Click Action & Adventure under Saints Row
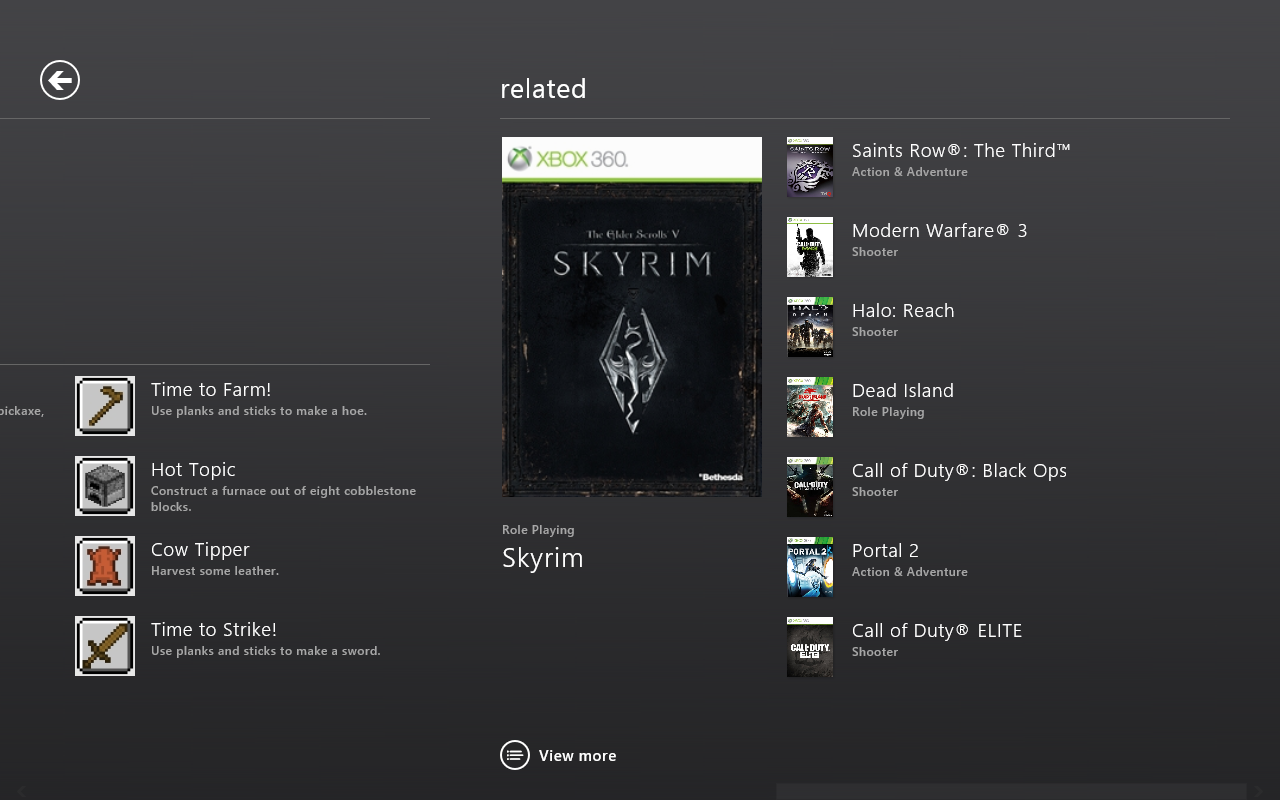The image size is (1280, 800). [x=910, y=172]
